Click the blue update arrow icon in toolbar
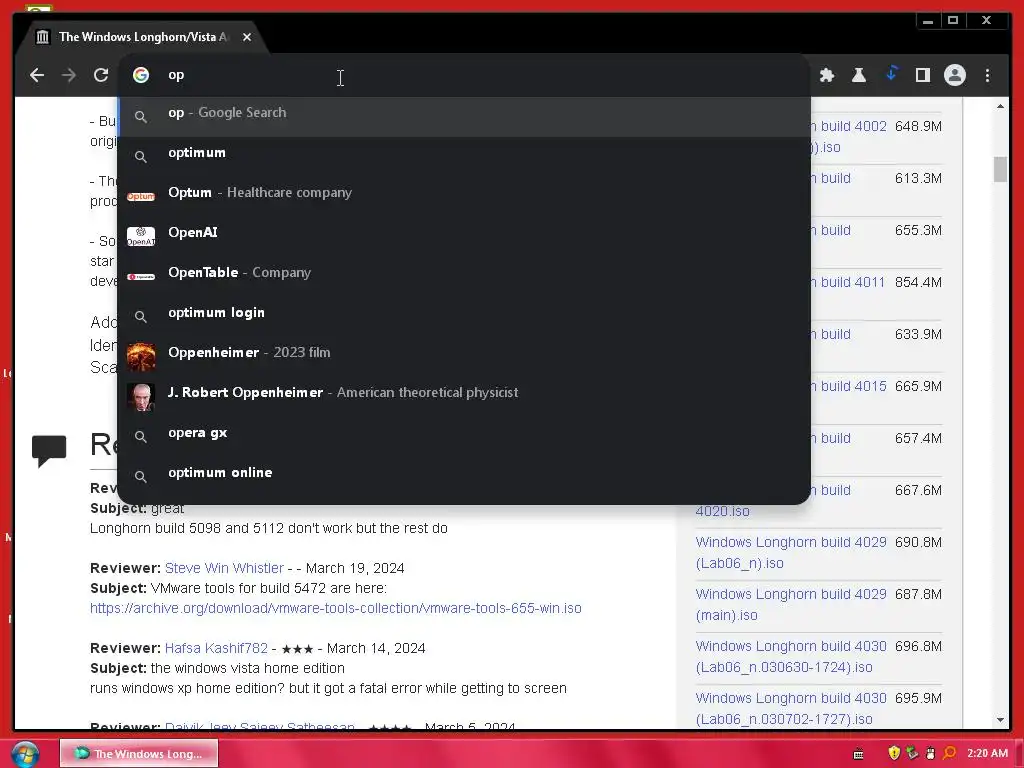Viewport: 1024px width, 768px height. point(891,74)
